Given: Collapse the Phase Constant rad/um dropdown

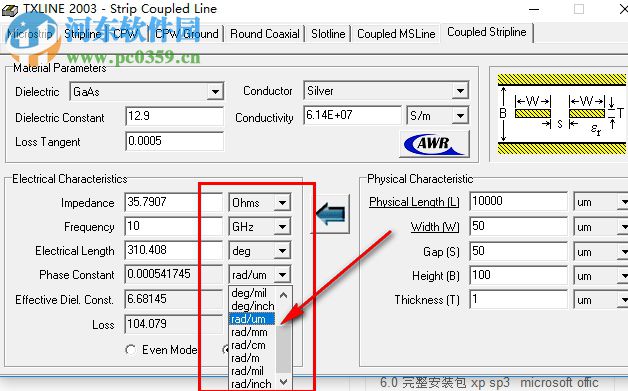Looking at the screenshot, I should coord(282,275).
